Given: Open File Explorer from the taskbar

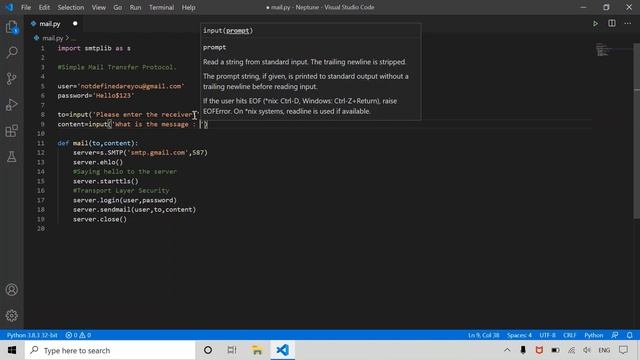Looking at the screenshot, I should 257,350.
